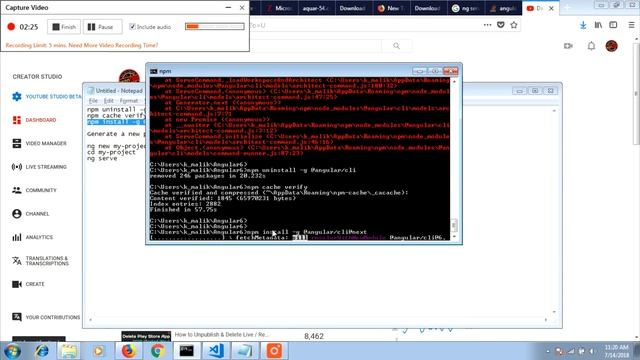Click npm console scrollbar down arrow

pyautogui.click(x=454, y=237)
